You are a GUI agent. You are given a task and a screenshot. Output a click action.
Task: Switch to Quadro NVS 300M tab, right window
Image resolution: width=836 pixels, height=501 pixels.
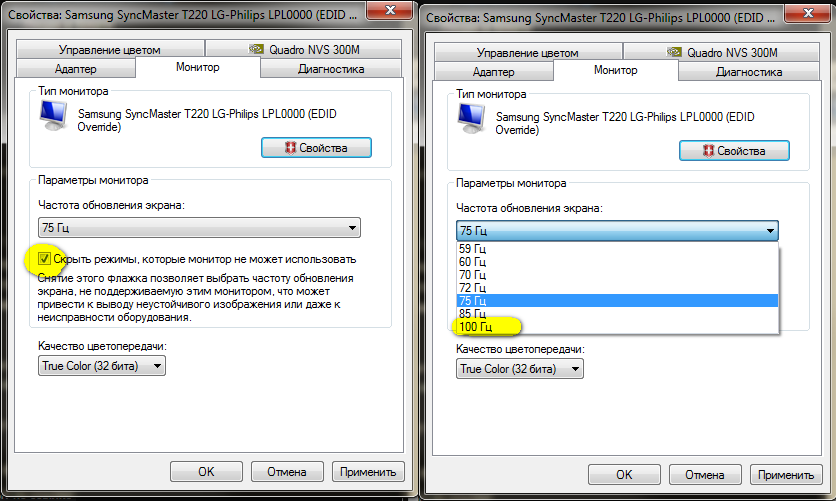pyautogui.click(x=721, y=52)
